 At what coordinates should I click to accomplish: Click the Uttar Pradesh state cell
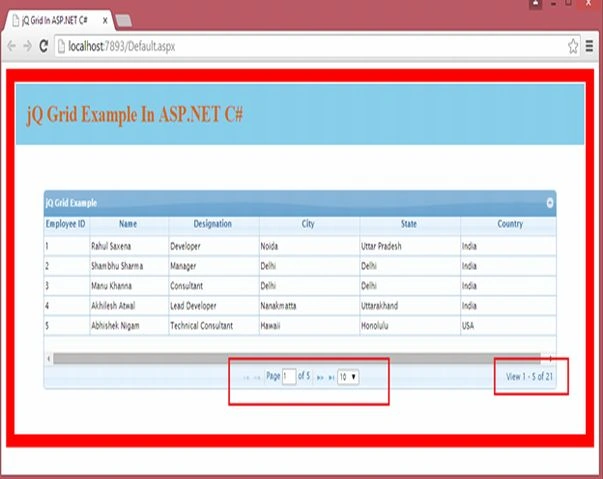click(410, 246)
